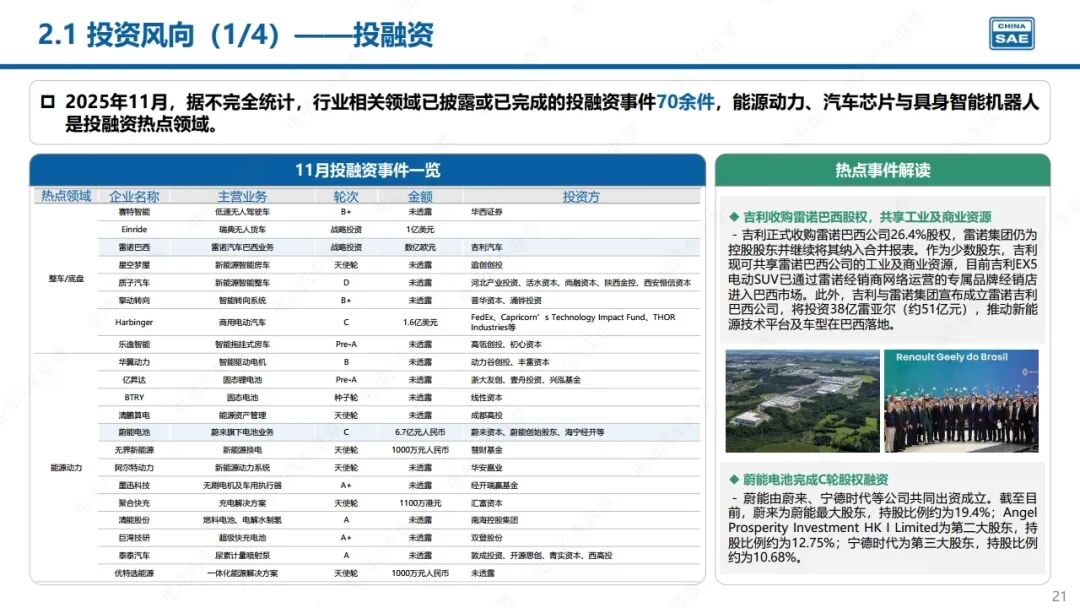Click the 6.7亿元人民币 amount cell
Viewport: 1080px width, 608px height.
420,432
